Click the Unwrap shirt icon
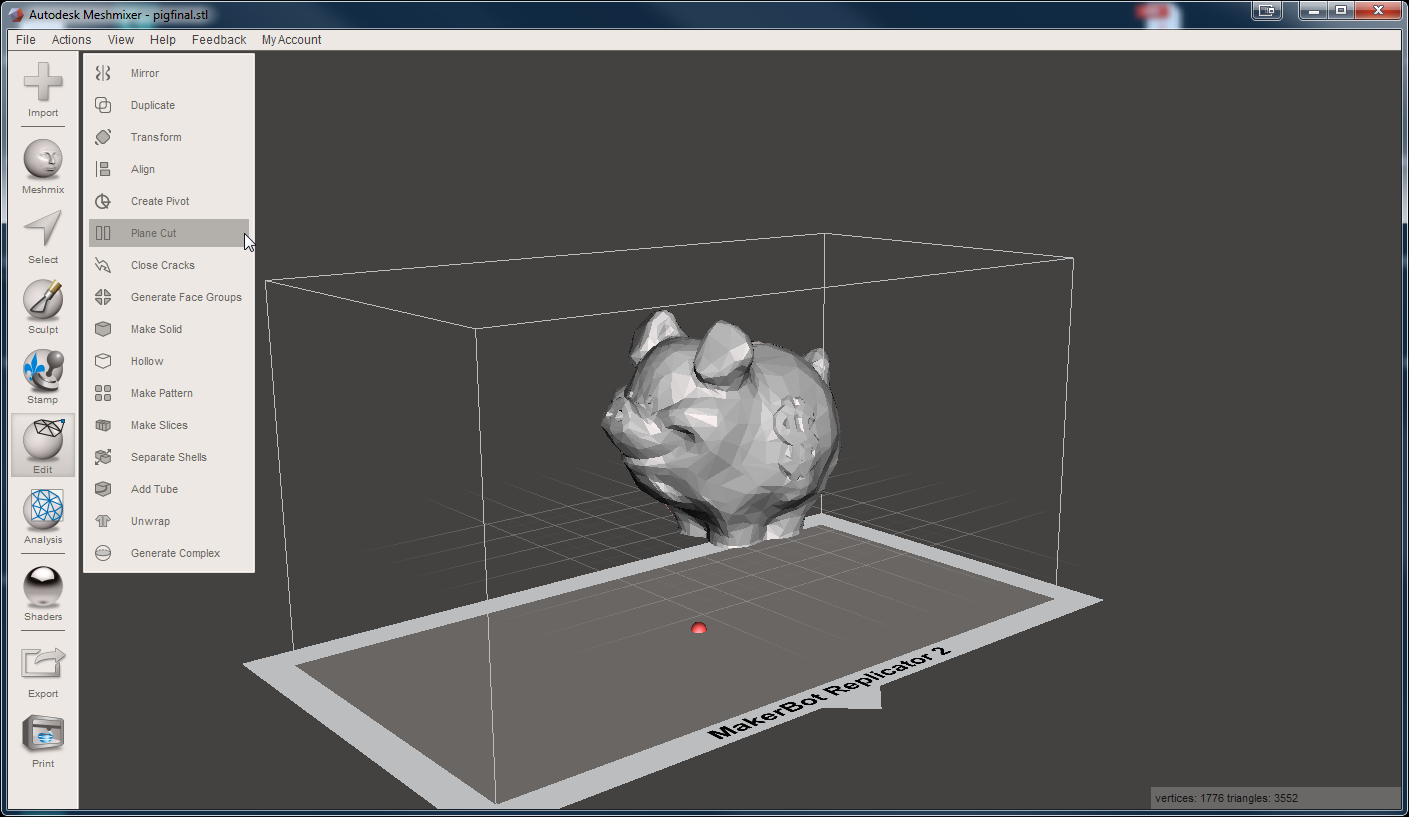 [x=103, y=521]
